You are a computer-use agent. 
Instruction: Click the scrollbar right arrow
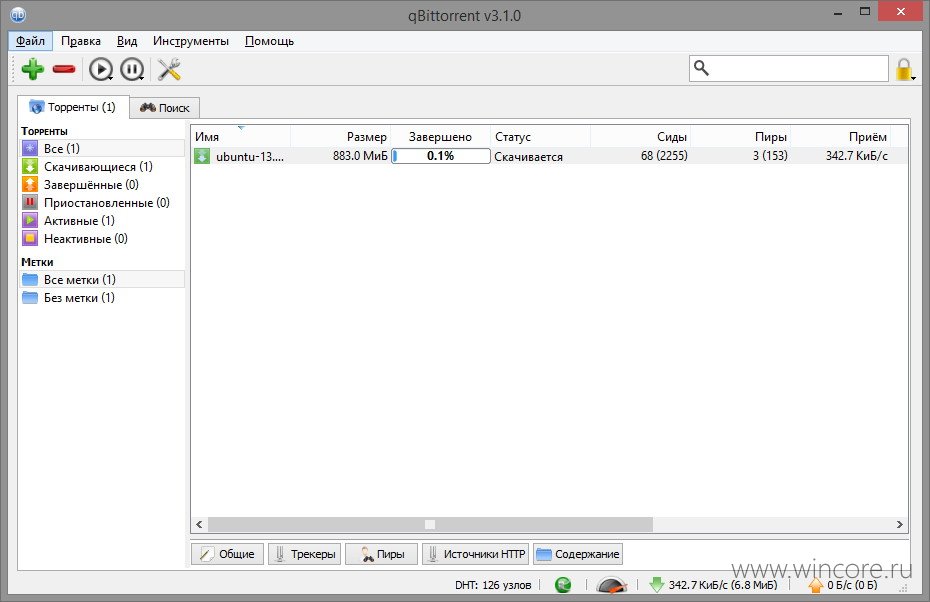(x=900, y=524)
